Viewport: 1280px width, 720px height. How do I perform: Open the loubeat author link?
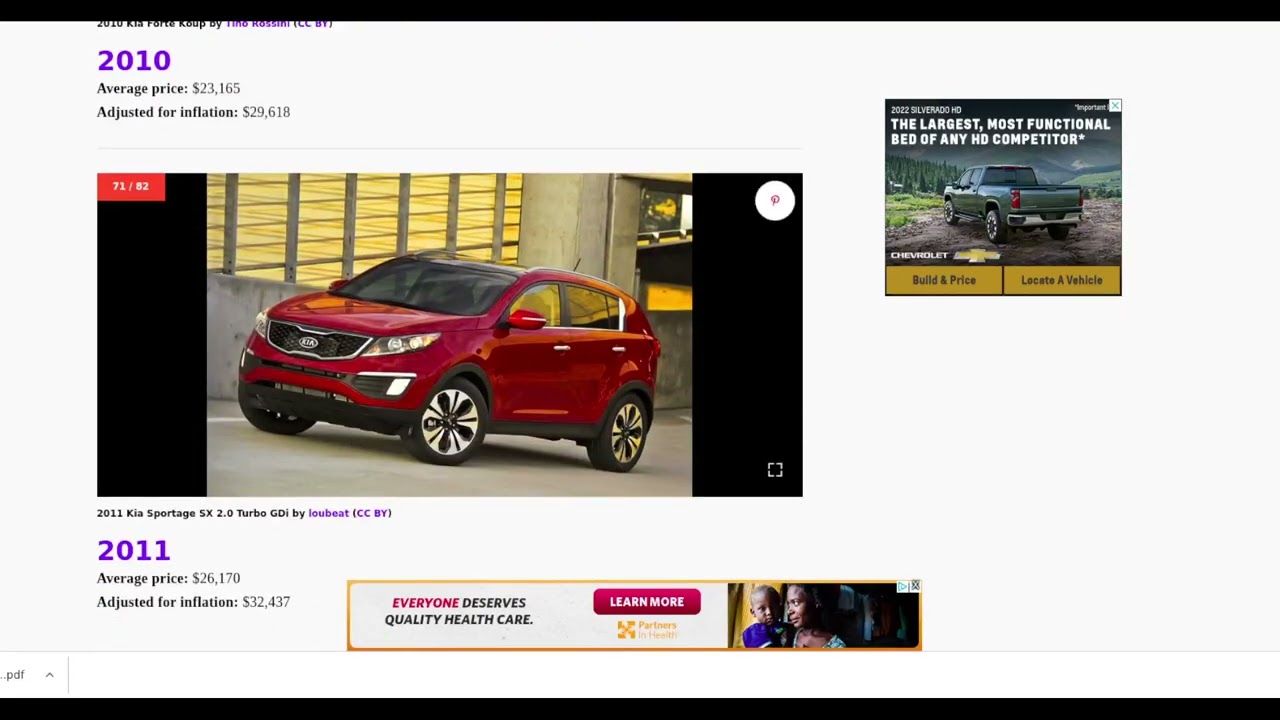[328, 513]
